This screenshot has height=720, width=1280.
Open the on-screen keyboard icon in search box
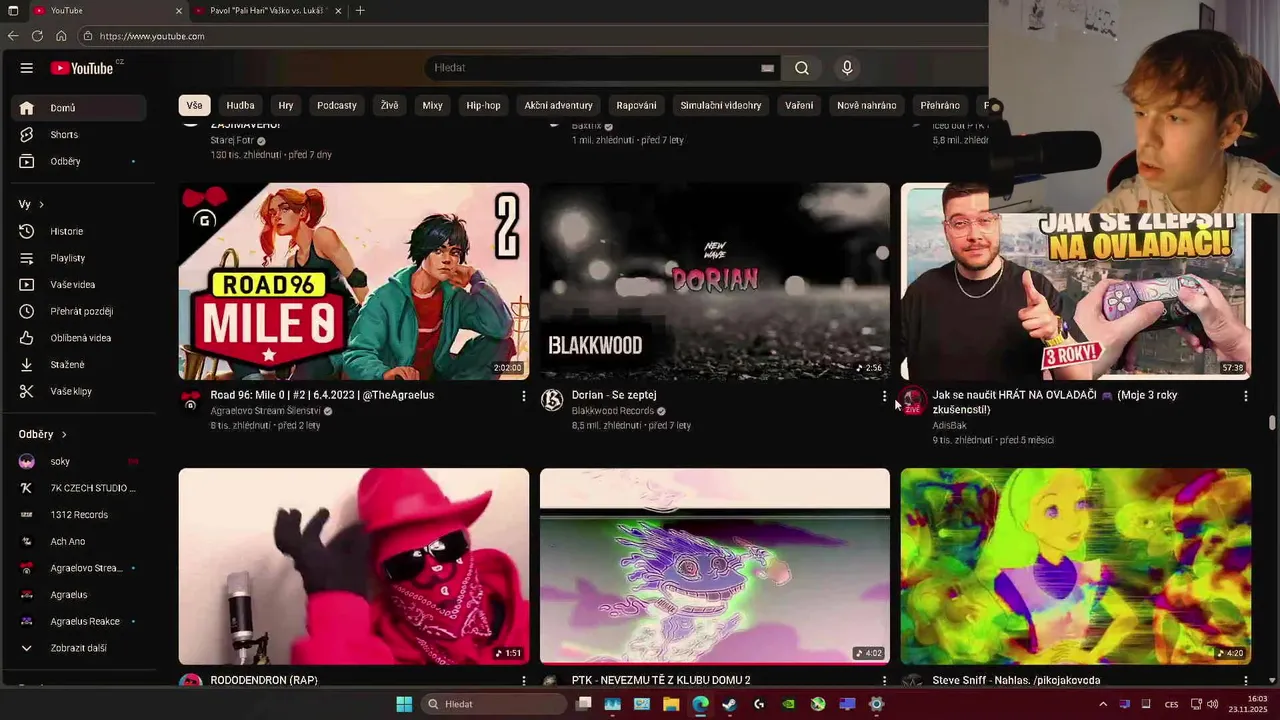(x=767, y=68)
